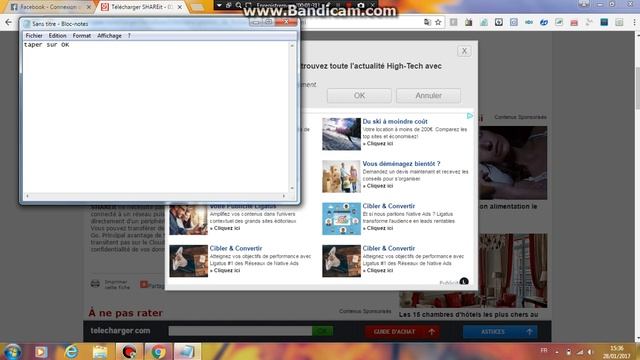Click the sleeping woman sponsored image
Screen dimensions: 640x360
513,162
